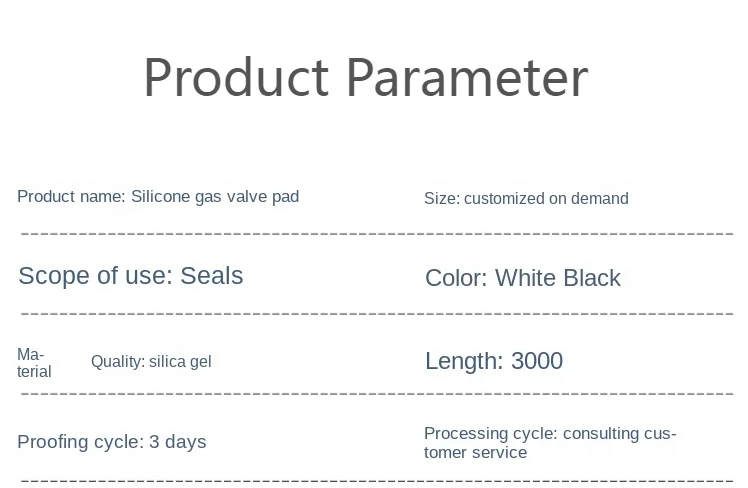Screen dimensions: 748x488
Task: Select the "3000" length value
Action: [537, 361]
